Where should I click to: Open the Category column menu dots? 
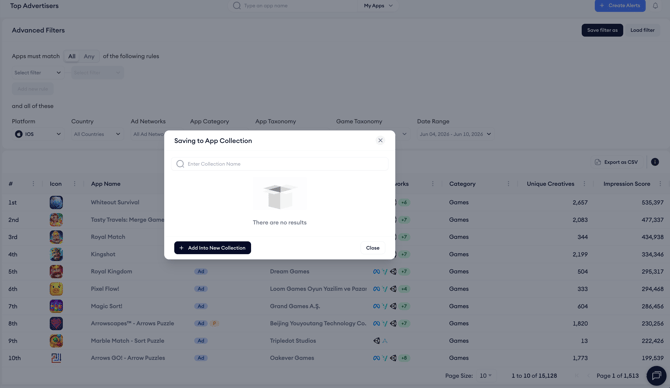[508, 184]
